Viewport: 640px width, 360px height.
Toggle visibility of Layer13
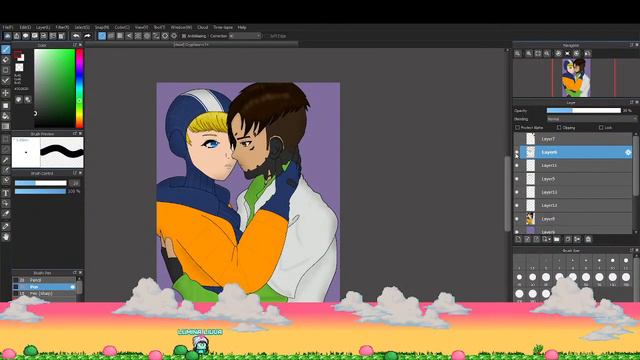(x=517, y=192)
